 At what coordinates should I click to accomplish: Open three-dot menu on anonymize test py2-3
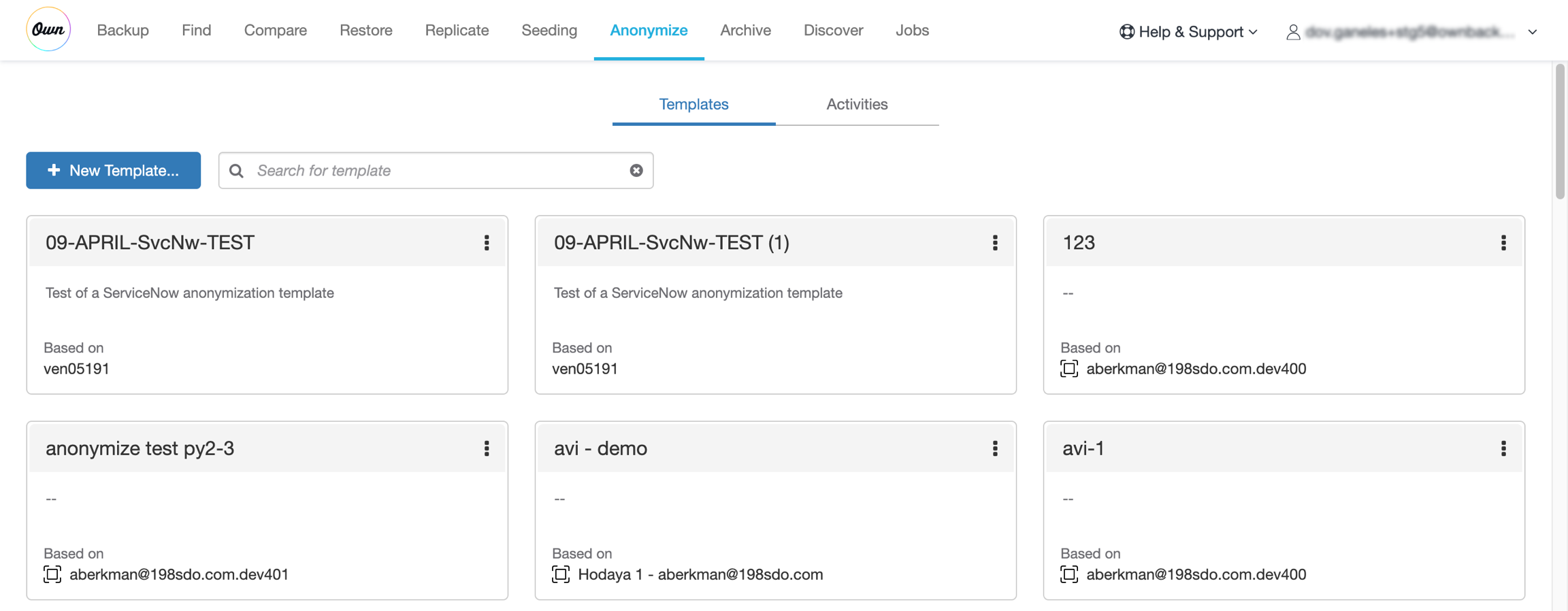(487, 448)
